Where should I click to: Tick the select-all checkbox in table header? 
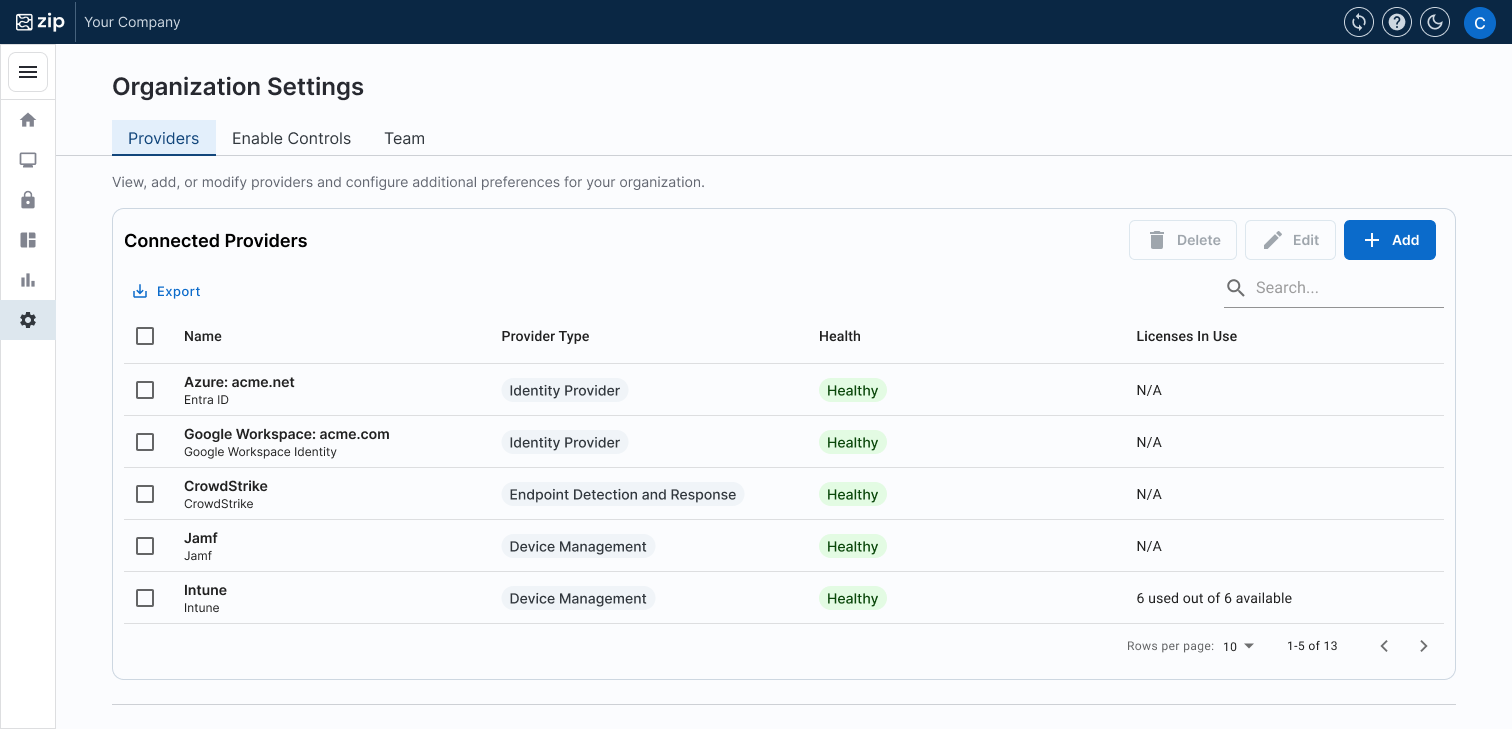click(145, 336)
